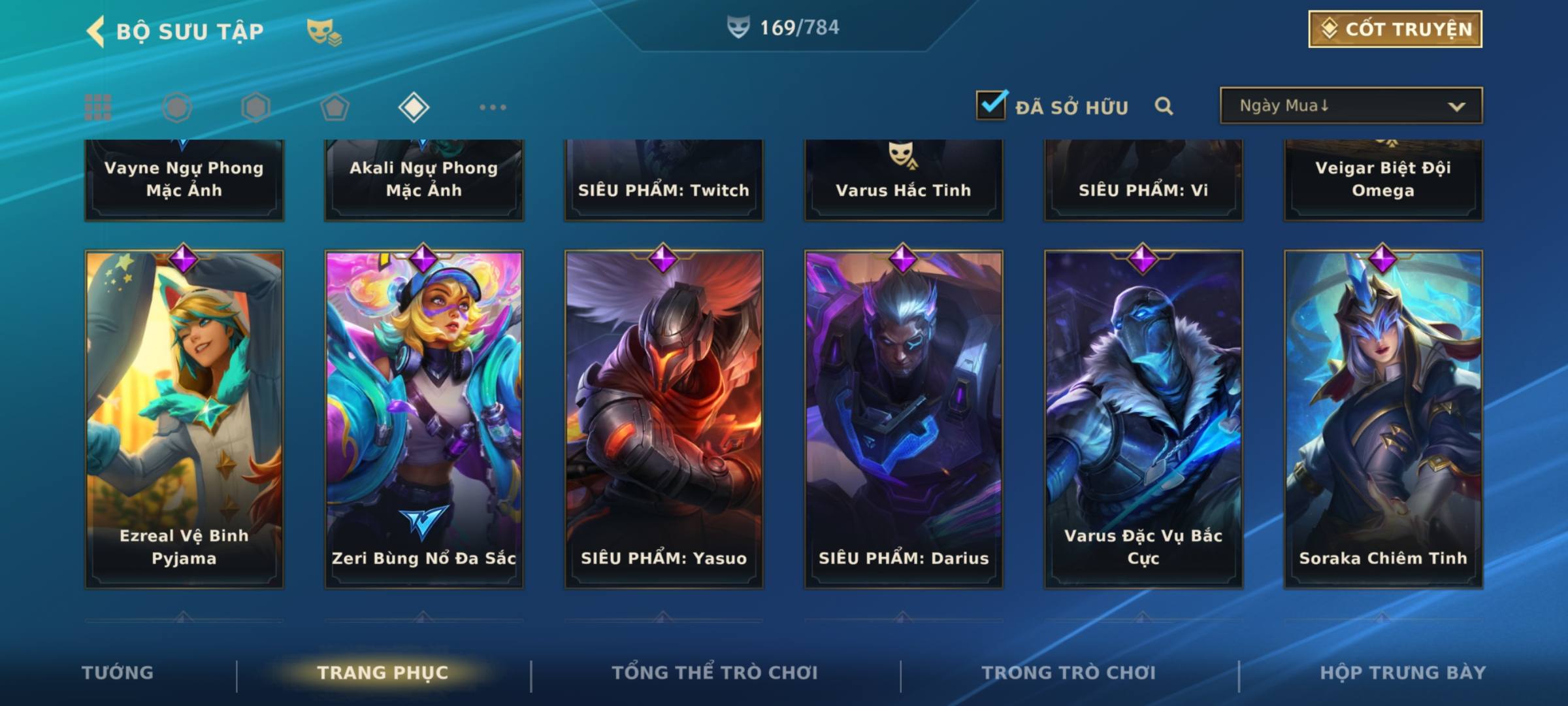Select the all-skins grid filter icon

[x=98, y=107]
